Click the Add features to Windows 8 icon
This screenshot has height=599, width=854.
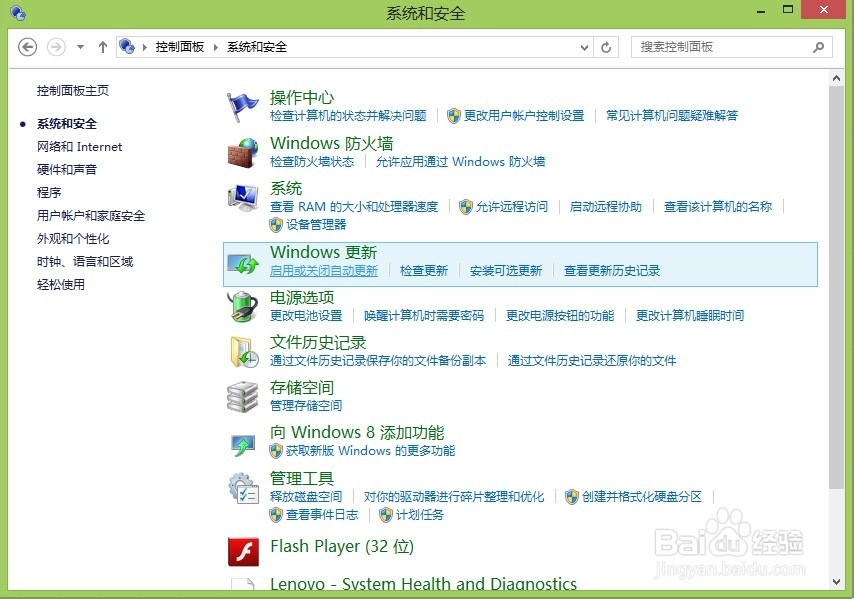coord(242,445)
